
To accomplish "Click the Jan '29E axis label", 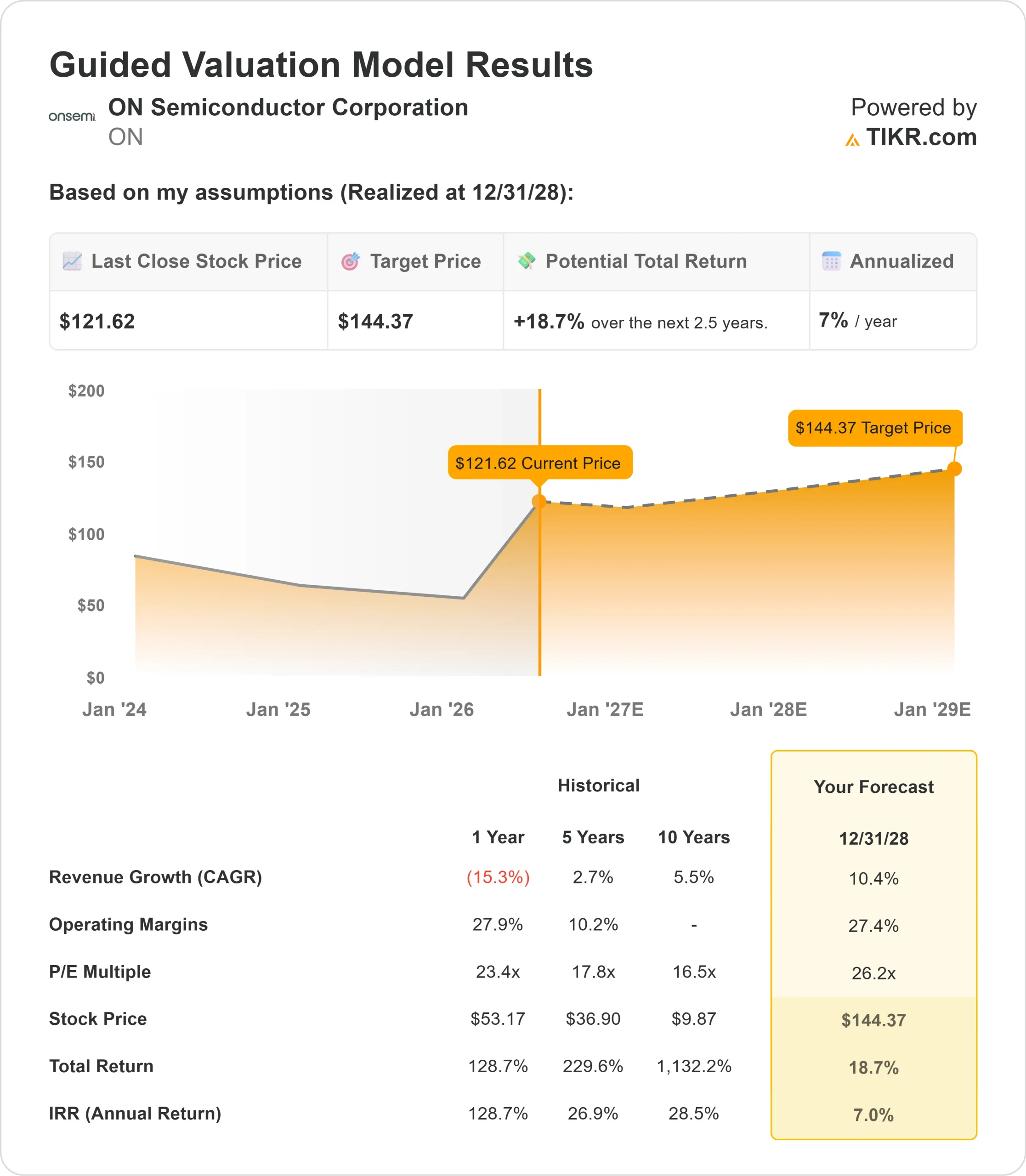I will (932, 710).
